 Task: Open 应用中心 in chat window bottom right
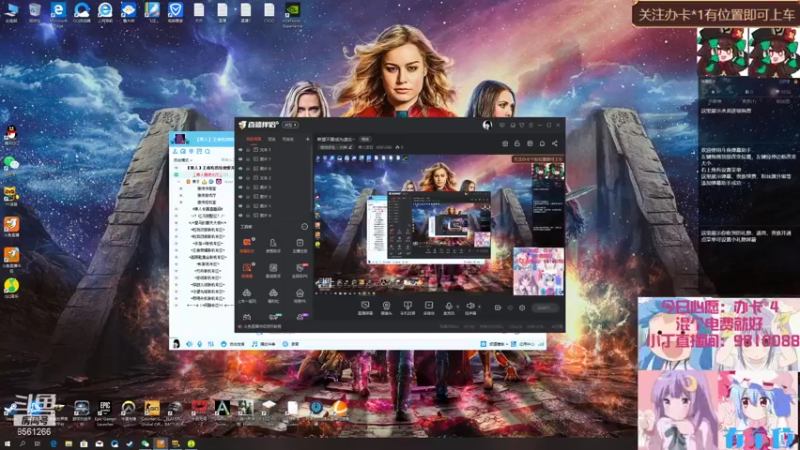coord(522,344)
